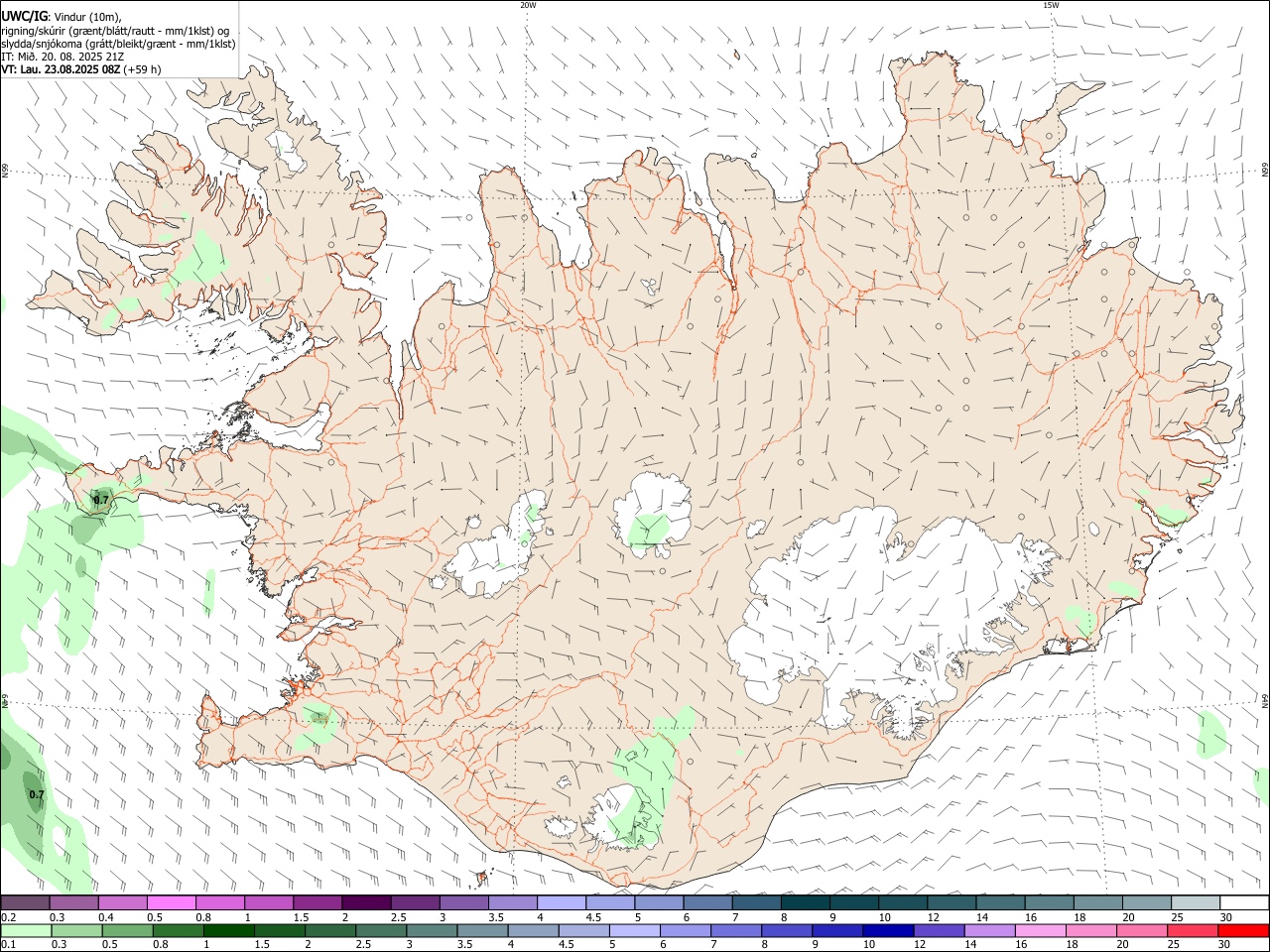Click the 'slydda/snjókoma' legend description line
1270x952 pixels.
point(118,44)
